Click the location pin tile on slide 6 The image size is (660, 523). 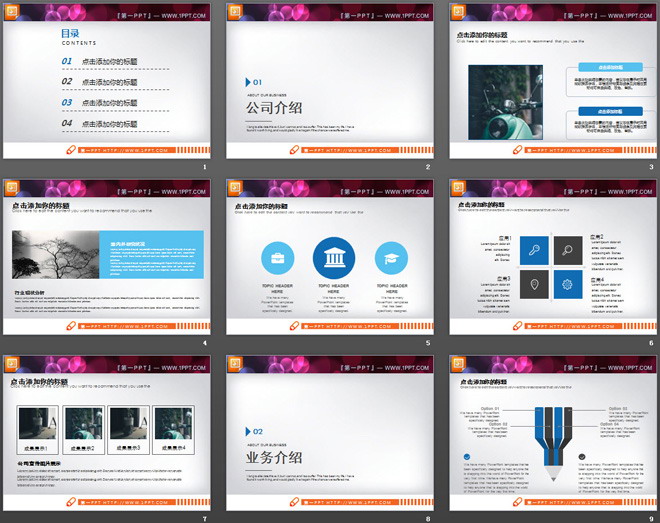coord(536,284)
